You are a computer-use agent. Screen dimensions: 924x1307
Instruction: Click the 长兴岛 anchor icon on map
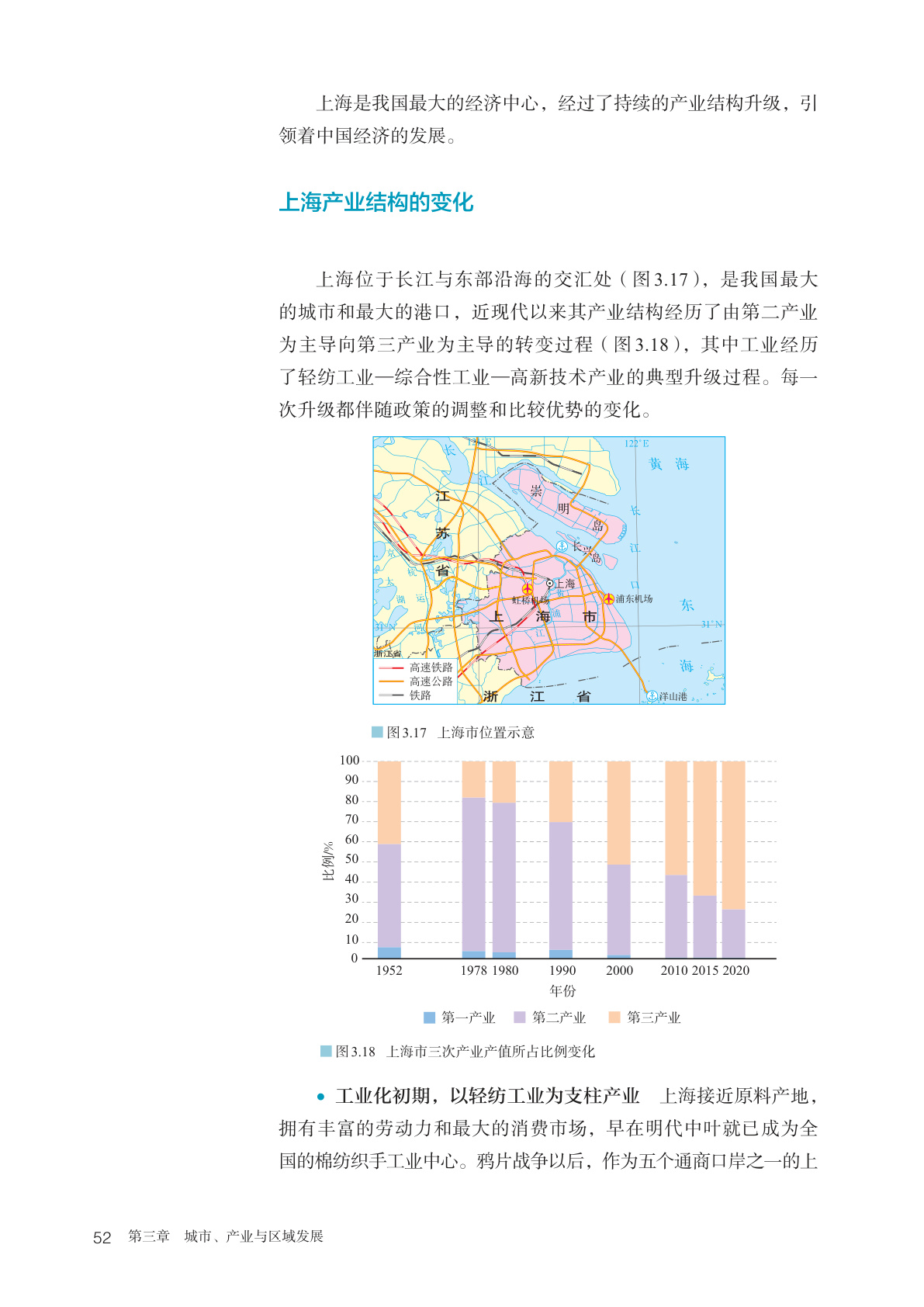(x=562, y=546)
